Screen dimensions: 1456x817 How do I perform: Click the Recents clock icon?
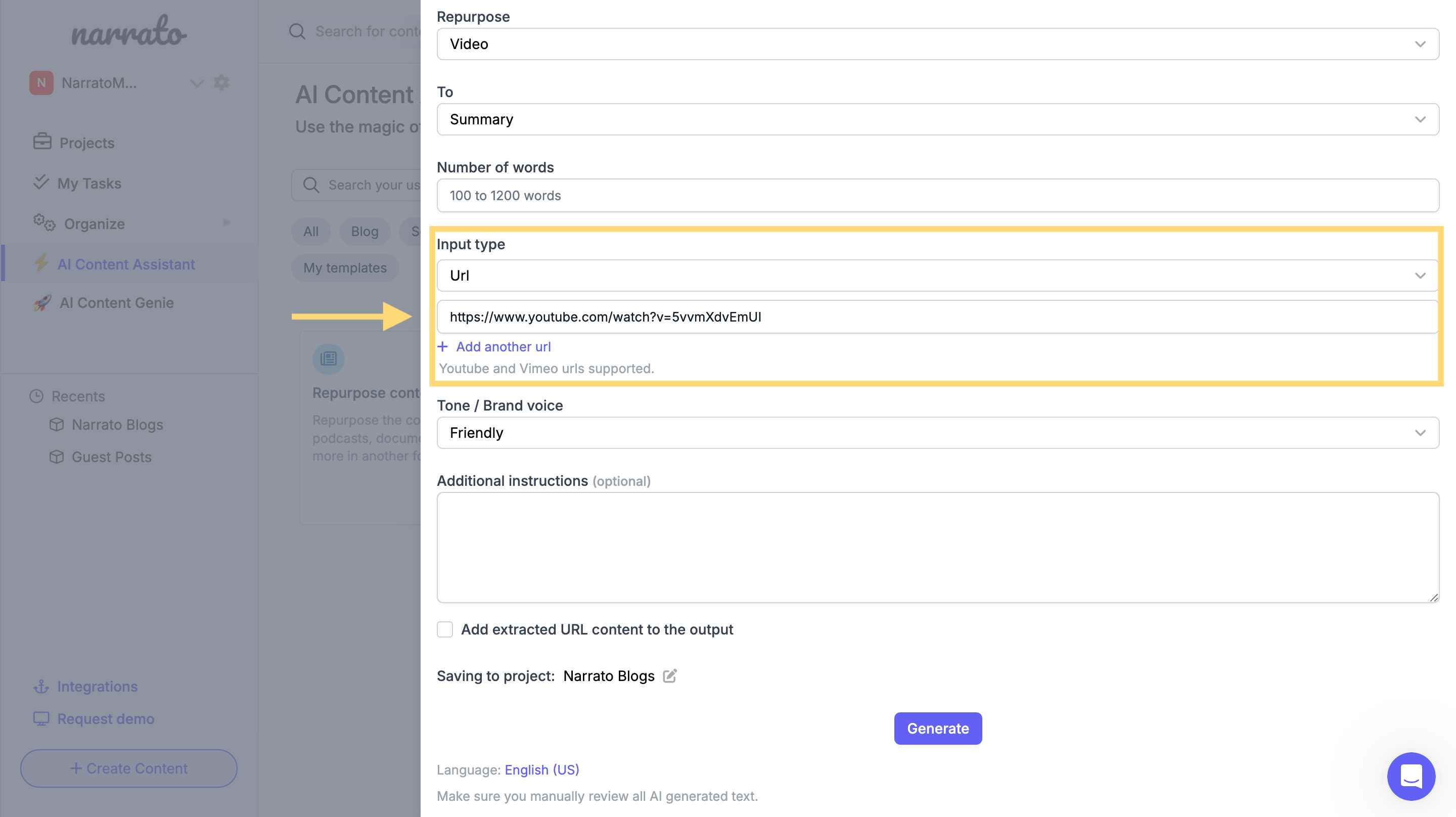coord(37,396)
